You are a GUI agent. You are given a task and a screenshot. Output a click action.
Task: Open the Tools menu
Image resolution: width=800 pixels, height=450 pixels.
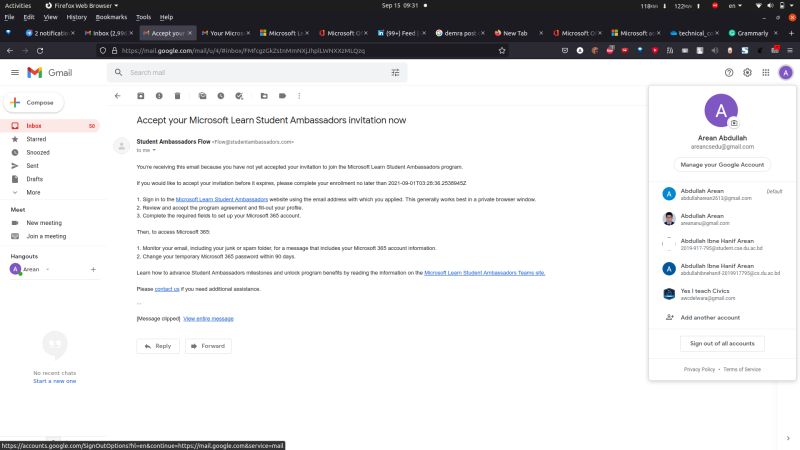(x=143, y=17)
